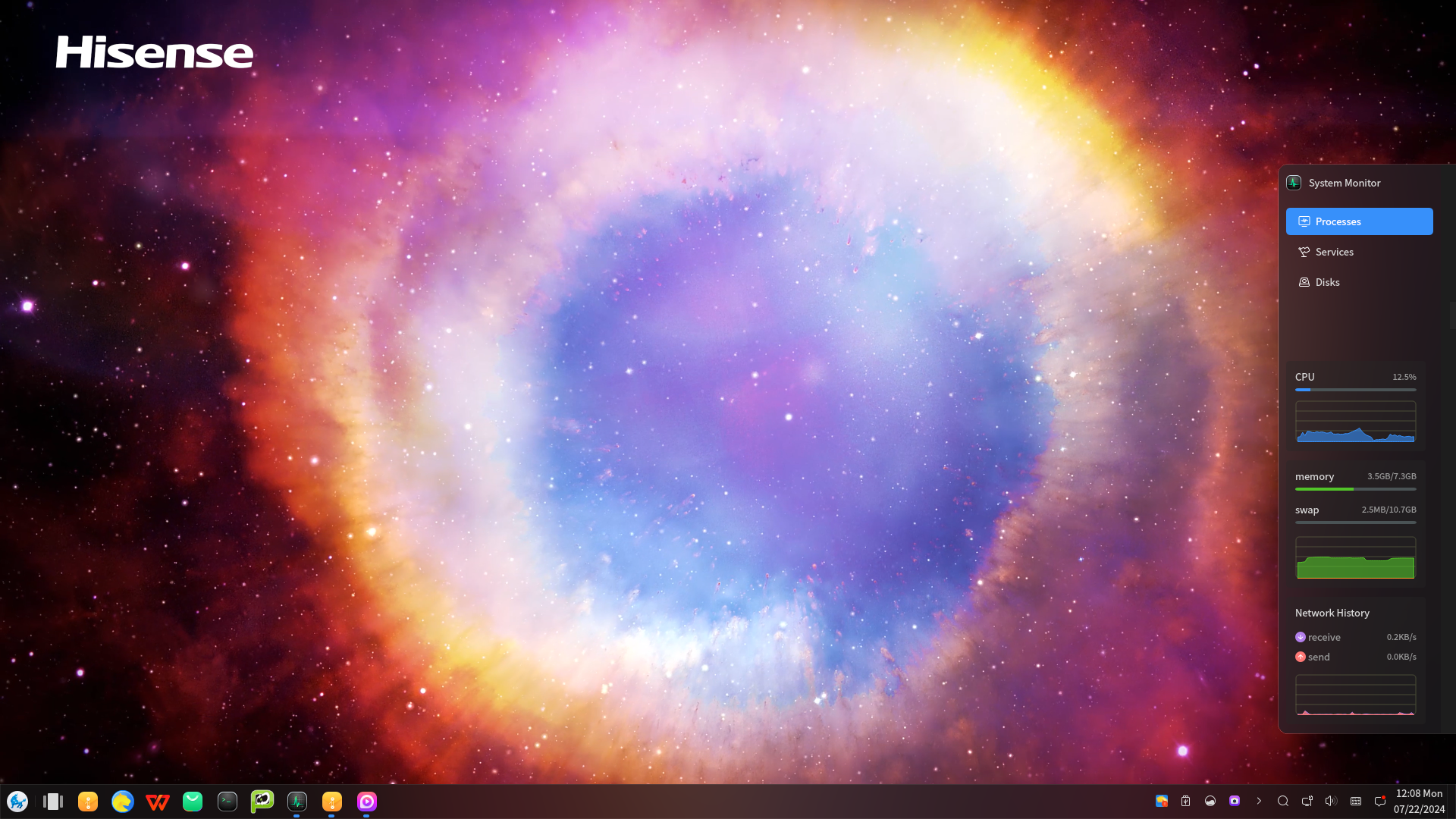Screen dimensions: 1456x819
Task: Expand the hidden system tray icons chevron
Action: 1259,801
